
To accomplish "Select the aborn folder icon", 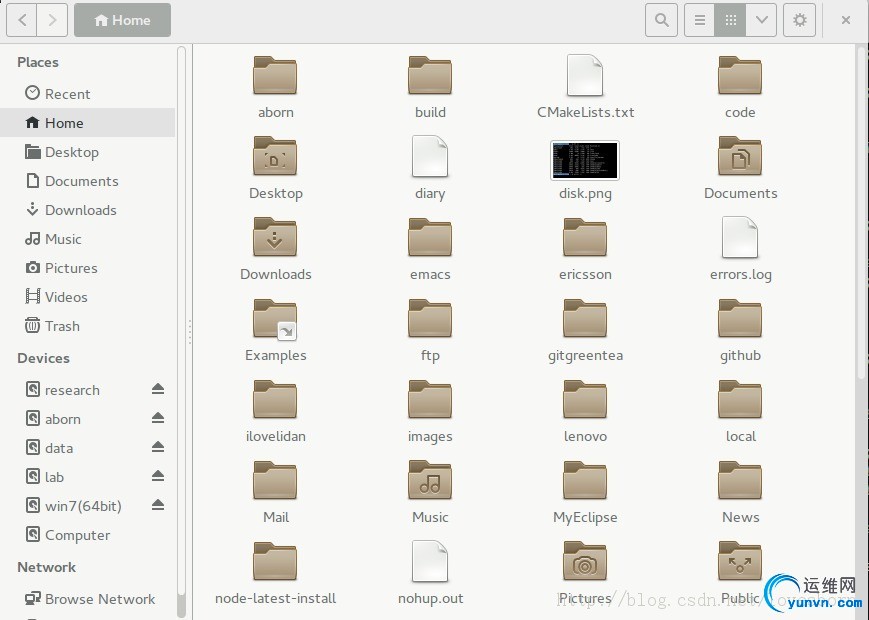I will tap(275, 75).
